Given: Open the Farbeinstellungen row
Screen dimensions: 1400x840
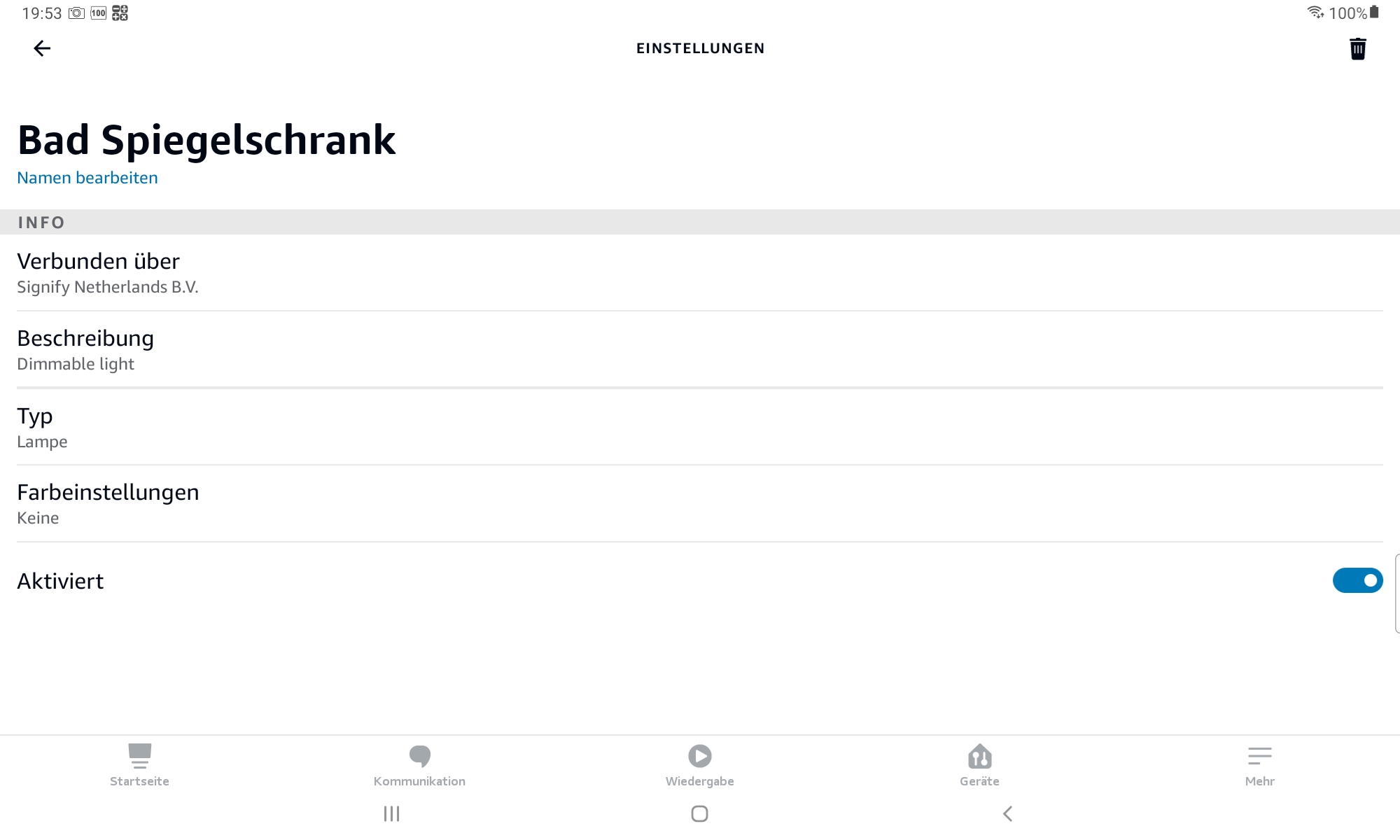Looking at the screenshot, I should coord(700,504).
